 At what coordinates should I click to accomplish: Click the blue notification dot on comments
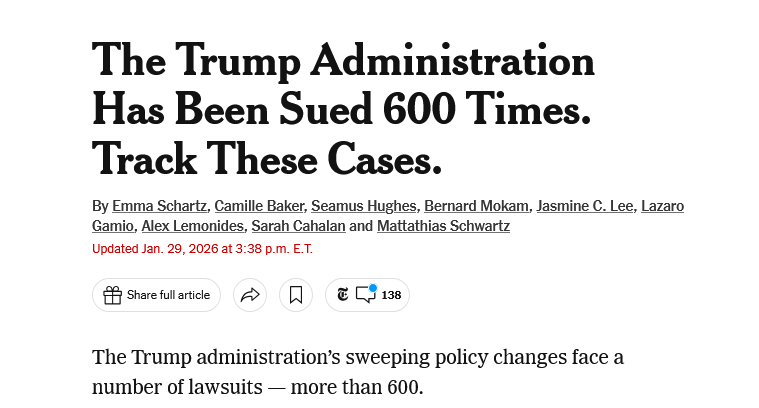point(373,288)
